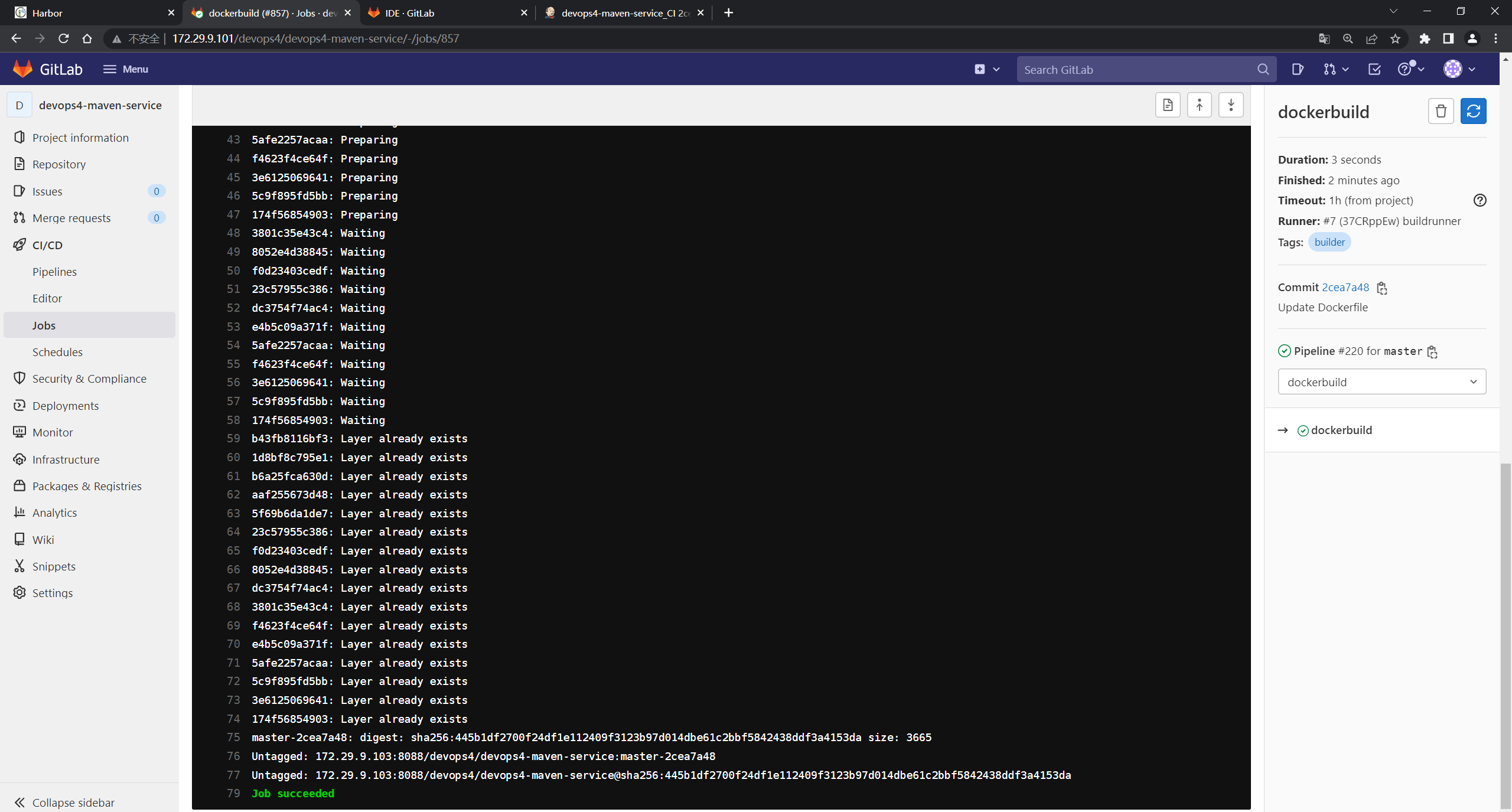
Task: Erase job log with trash icon
Action: [x=1441, y=111]
